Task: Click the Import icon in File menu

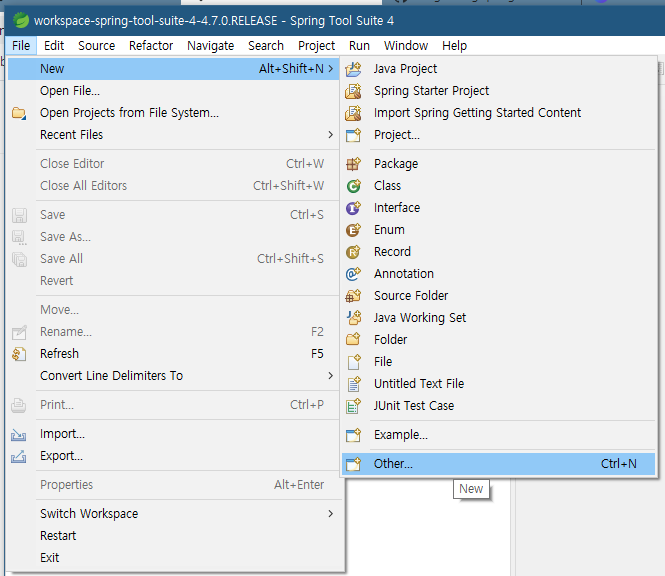Action: coord(19,434)
